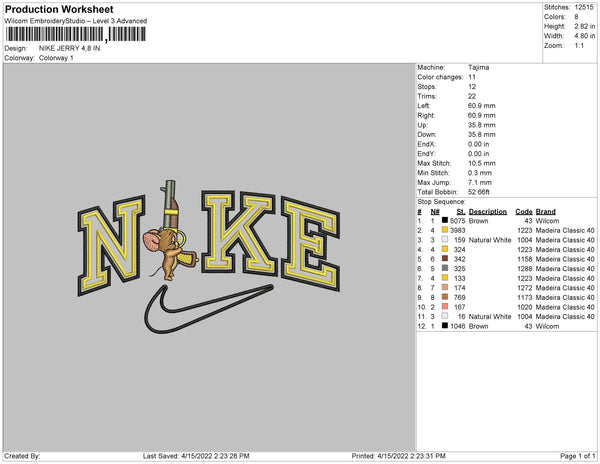Screen dimensions: 600x464
Task: Click the "Page 1 of 1" footer text
Action: [577, 456]
